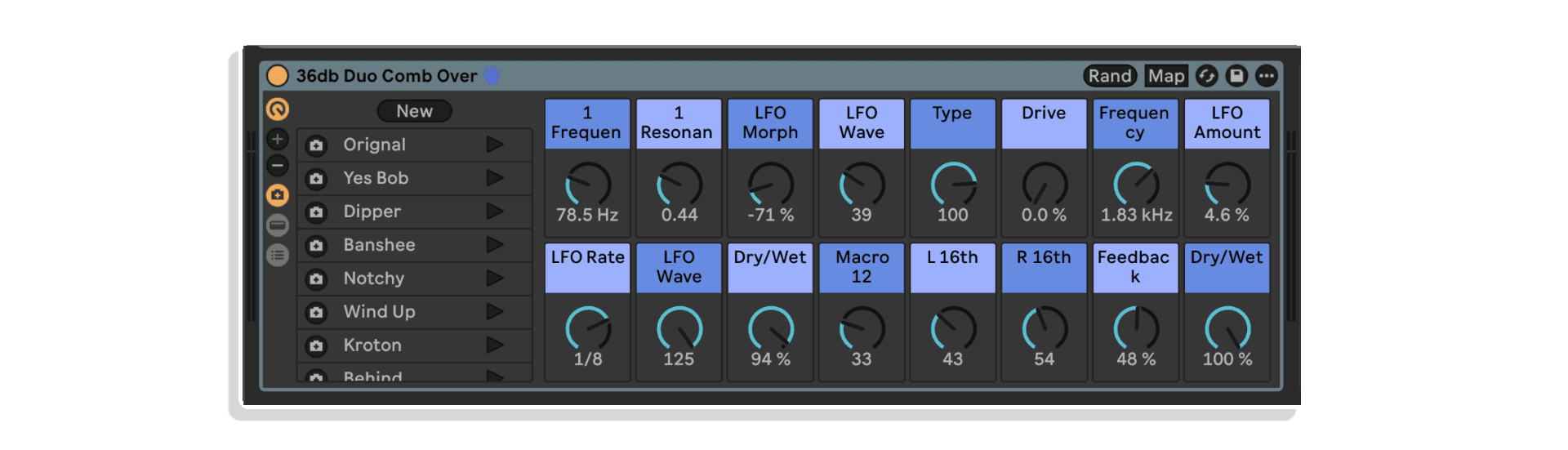
Task: Click the LFO Morph macro knob
Action: 771,184
